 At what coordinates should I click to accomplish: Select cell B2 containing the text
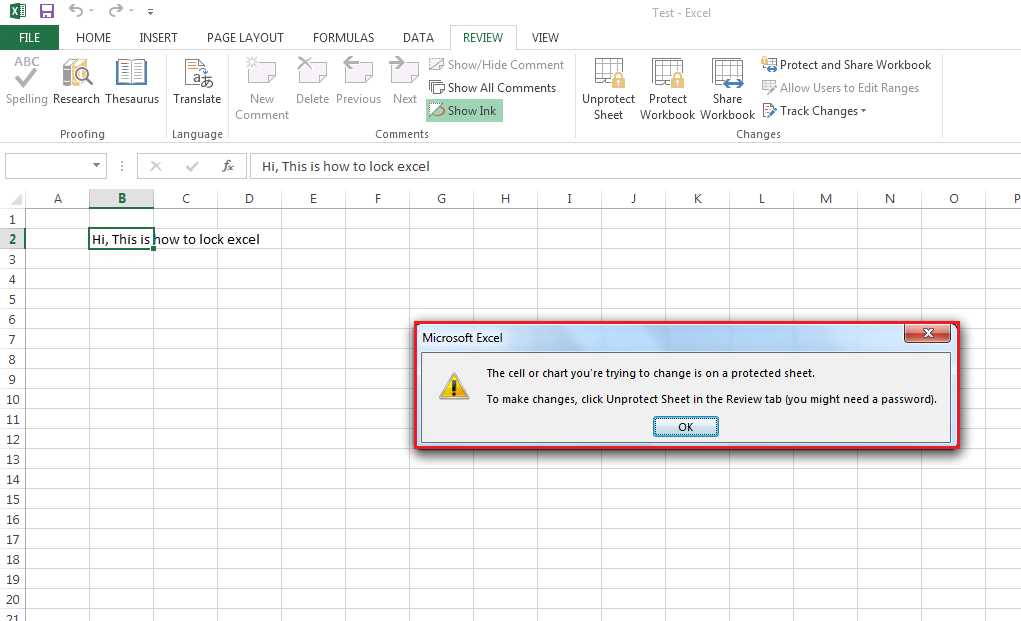point(121,239)
